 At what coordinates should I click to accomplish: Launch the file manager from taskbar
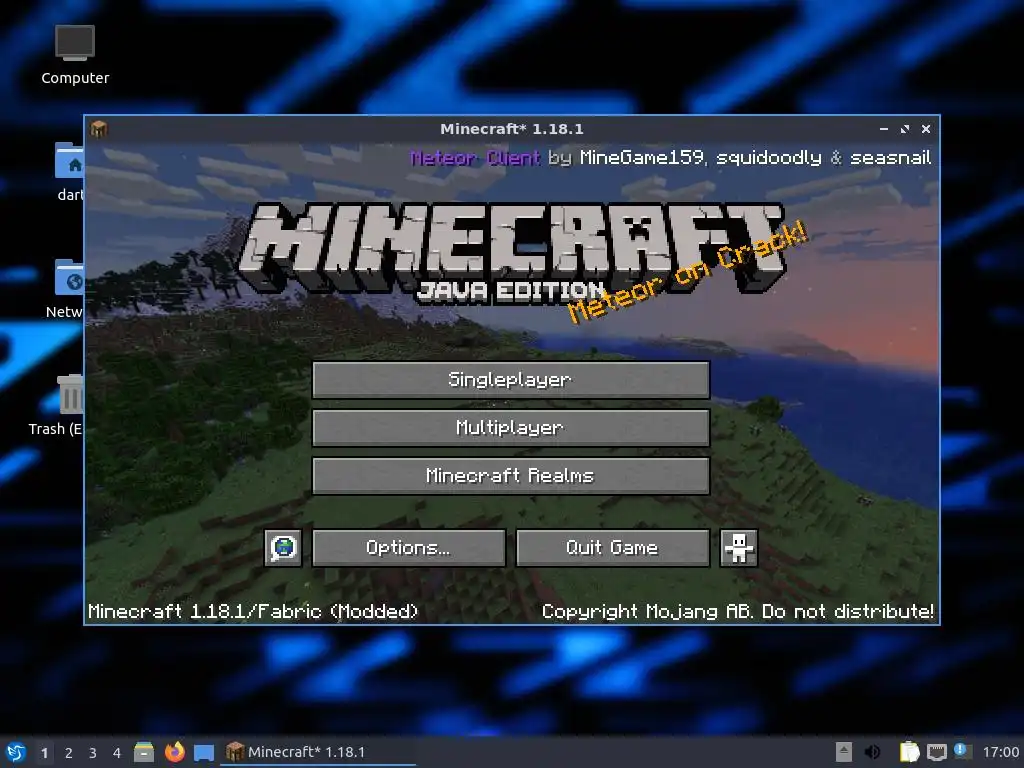point(144,752)
